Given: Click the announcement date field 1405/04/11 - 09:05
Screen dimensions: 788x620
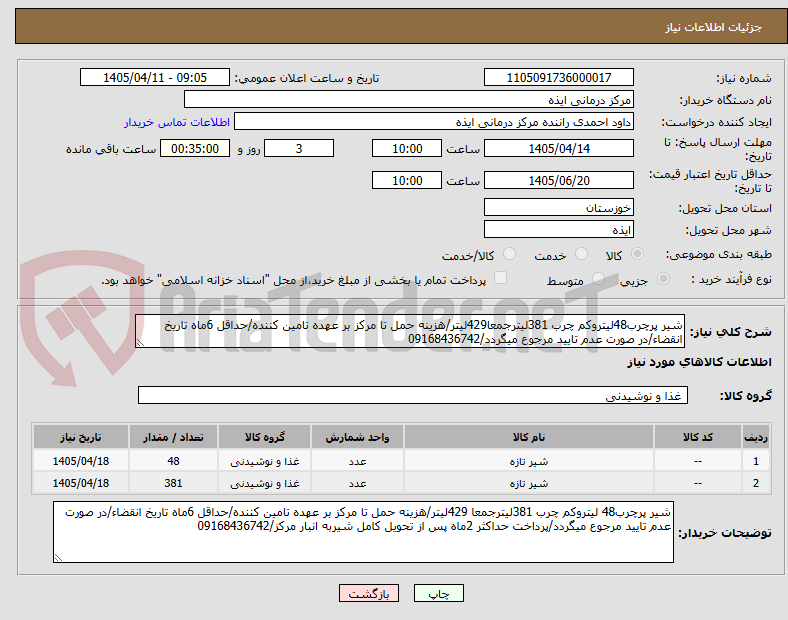Looking at the screenshot, I should 155,77.
